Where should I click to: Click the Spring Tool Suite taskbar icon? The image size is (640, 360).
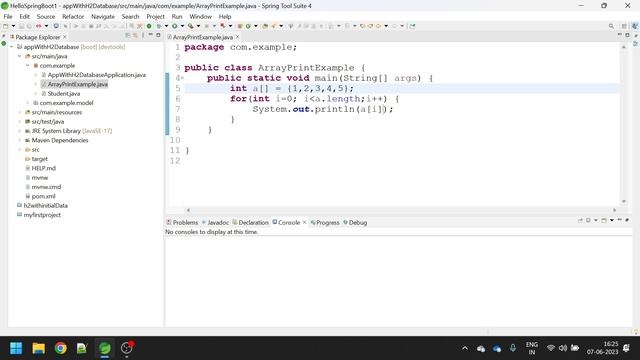click(x=104, y=348)
